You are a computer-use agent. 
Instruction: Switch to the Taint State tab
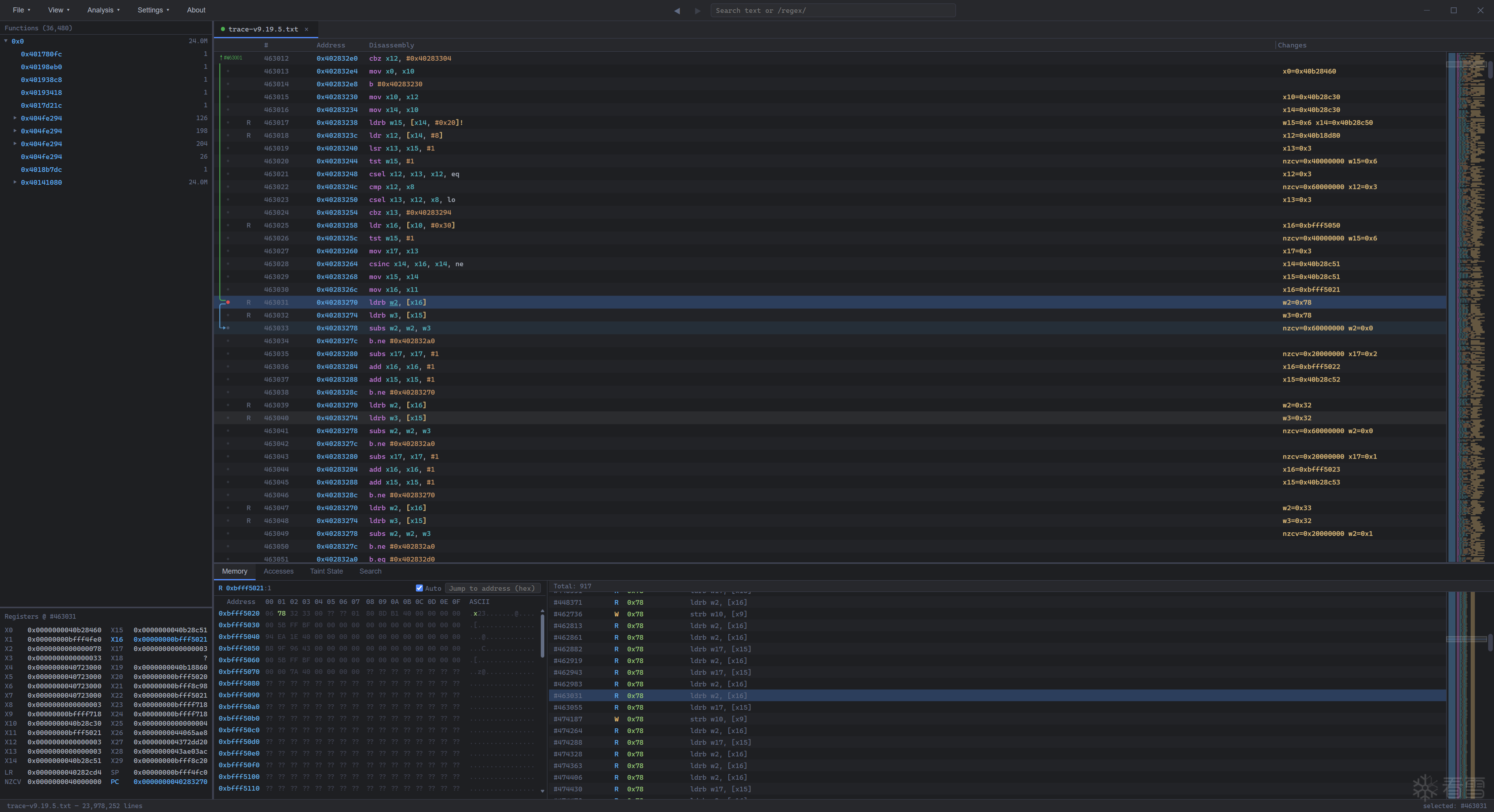326,571
